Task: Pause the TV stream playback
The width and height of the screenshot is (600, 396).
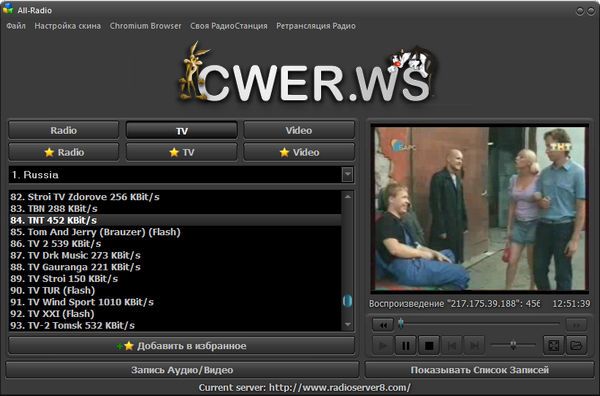Action: tap(406, 346)
